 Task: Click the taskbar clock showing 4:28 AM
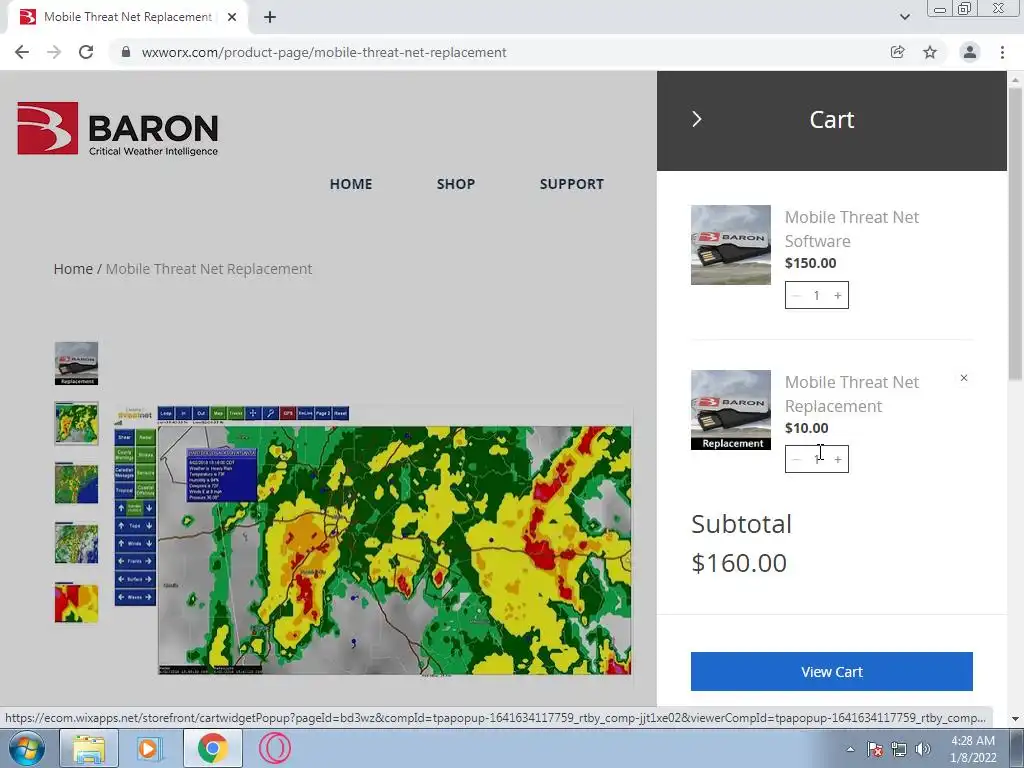(973, 749)
